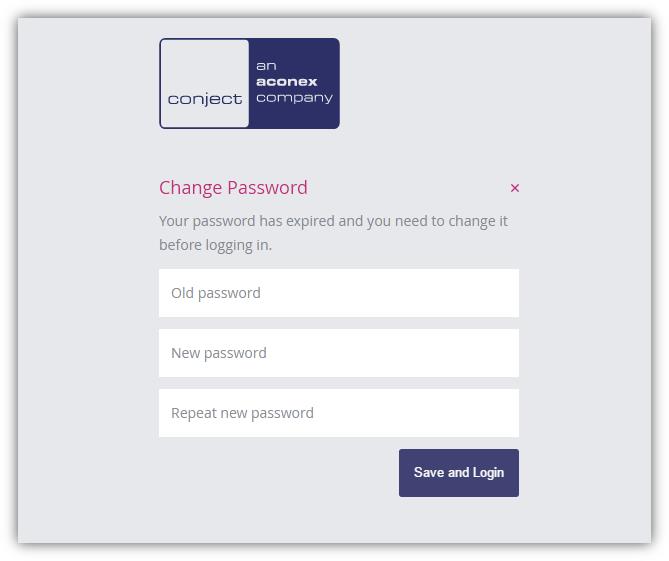The height and width of the screenshot is (561, 669).
Task: Click 'New password' placeholder text
Action: 219,353
